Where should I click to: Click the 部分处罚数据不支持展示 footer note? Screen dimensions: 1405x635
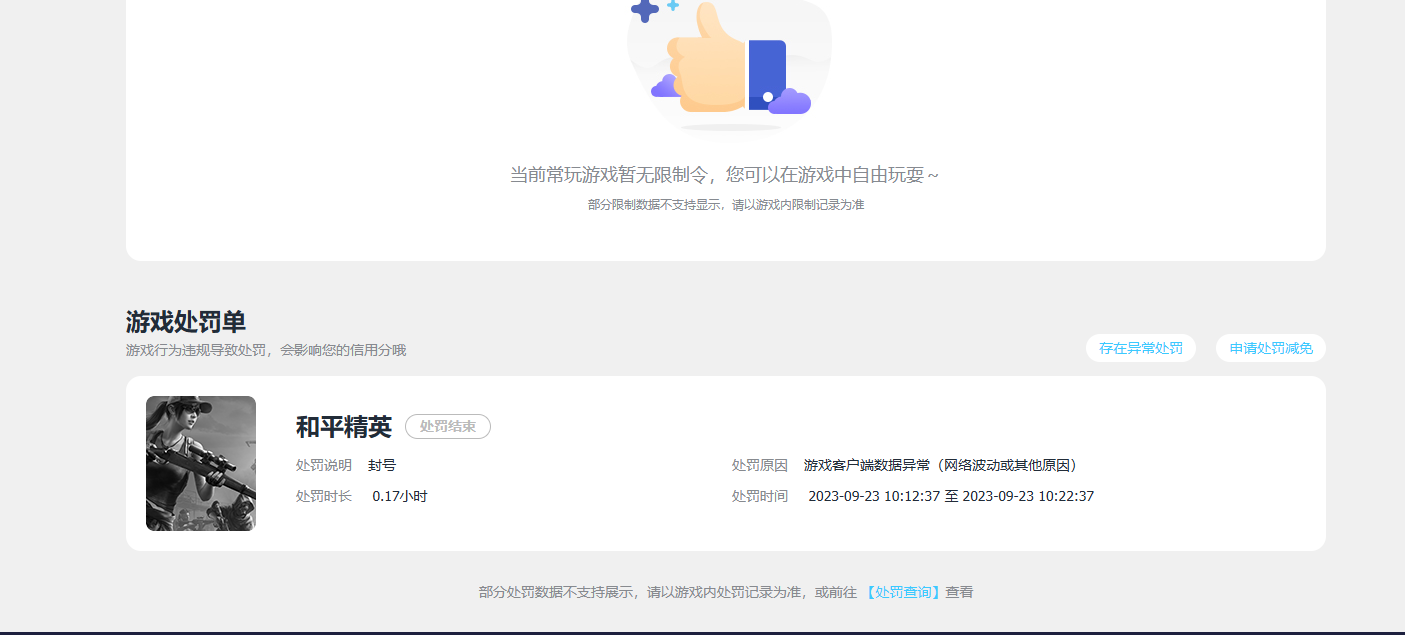pyautogui.click(x=726, y=592)
